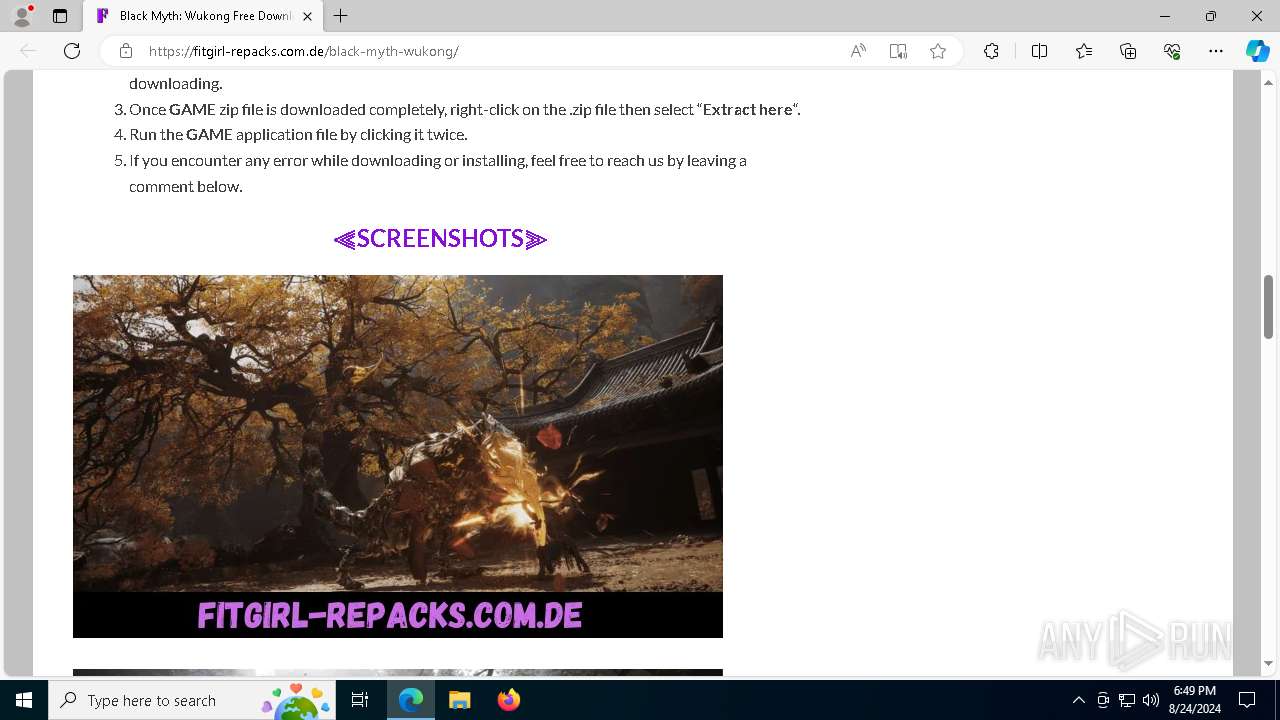Click the page vertical scrollbar thumb

tap(1268, 307)
